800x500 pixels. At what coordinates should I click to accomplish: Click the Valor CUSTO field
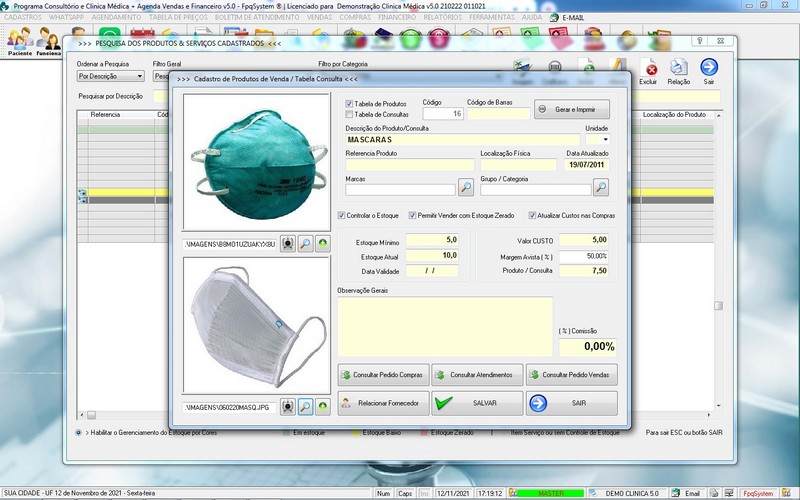pos(584,240)
